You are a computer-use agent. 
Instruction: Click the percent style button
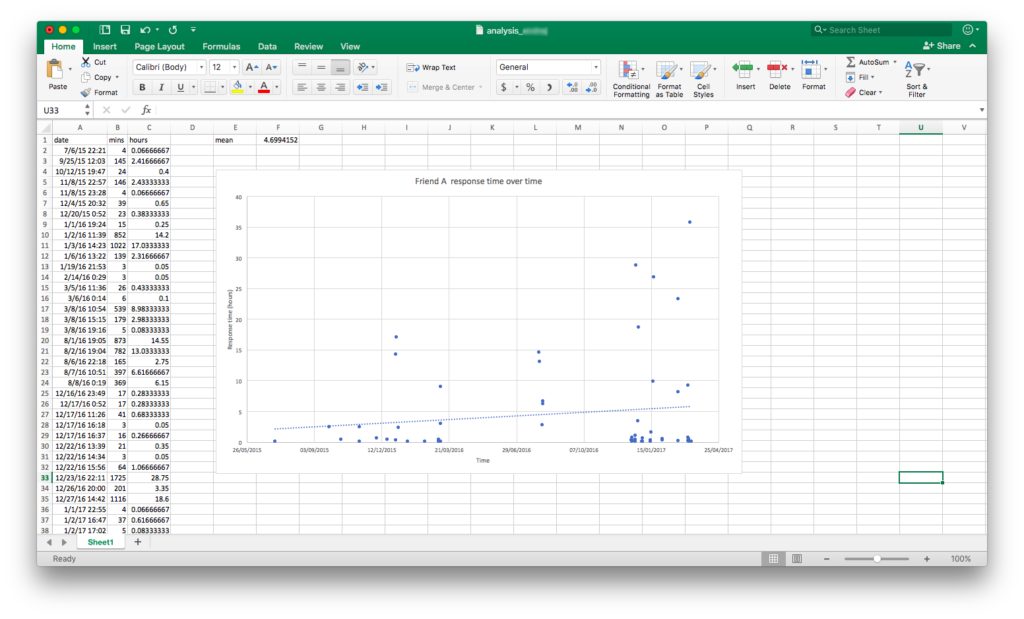530,87
